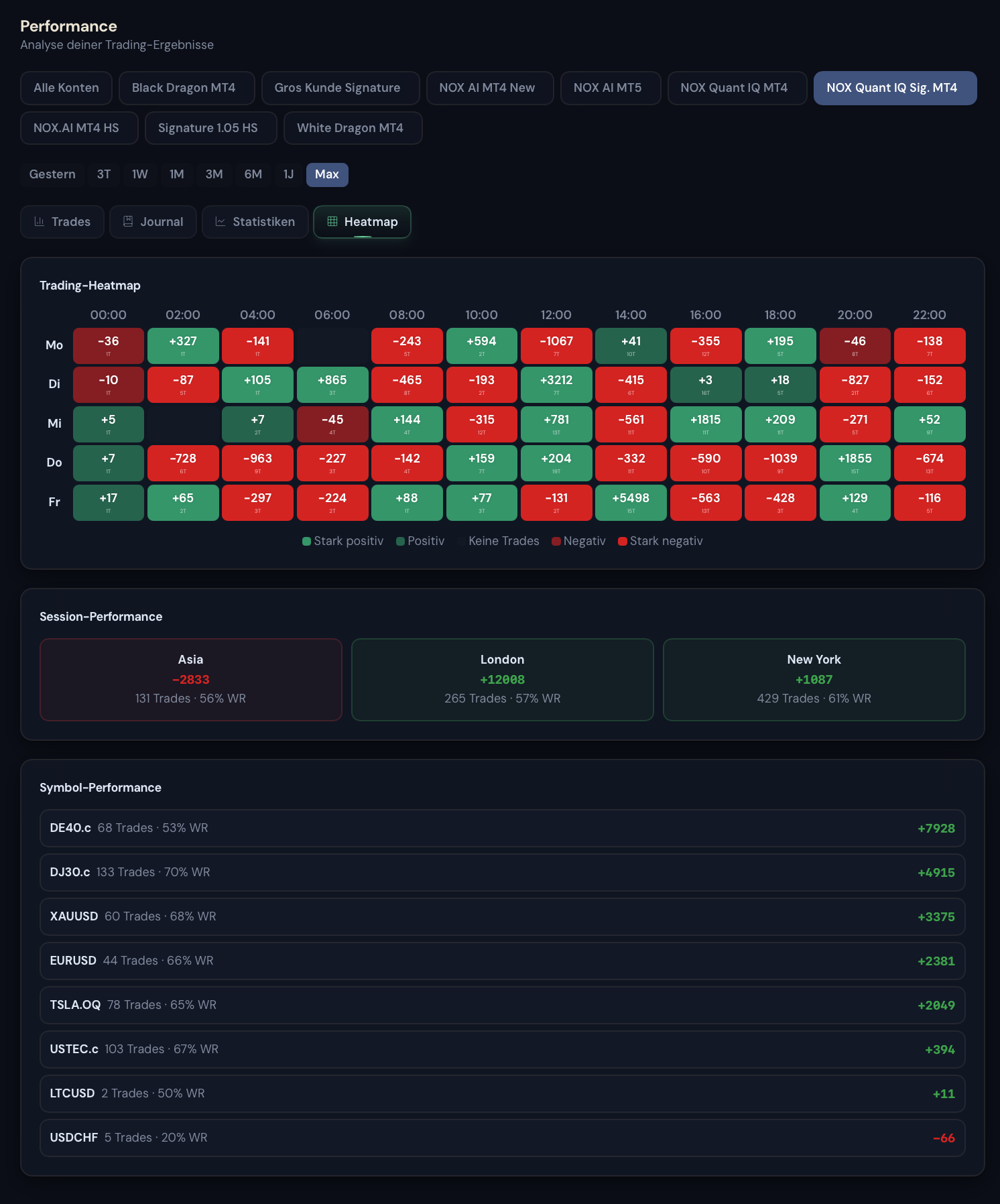Click the Symbol-Performance heading
The width and height of the screenshot is (1000, 1204).
(101, 788)
